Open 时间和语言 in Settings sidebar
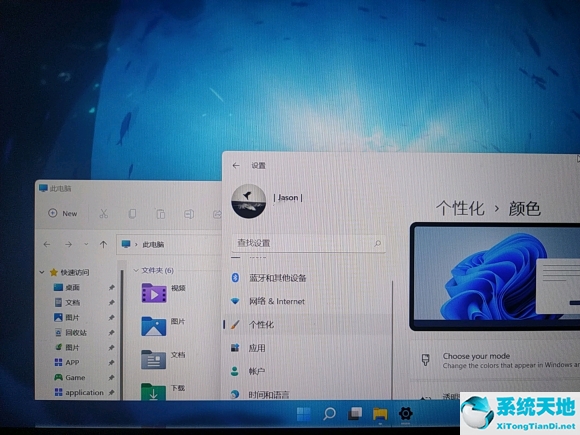Screen dimensions: 580x435 click(x=307, y=394)
